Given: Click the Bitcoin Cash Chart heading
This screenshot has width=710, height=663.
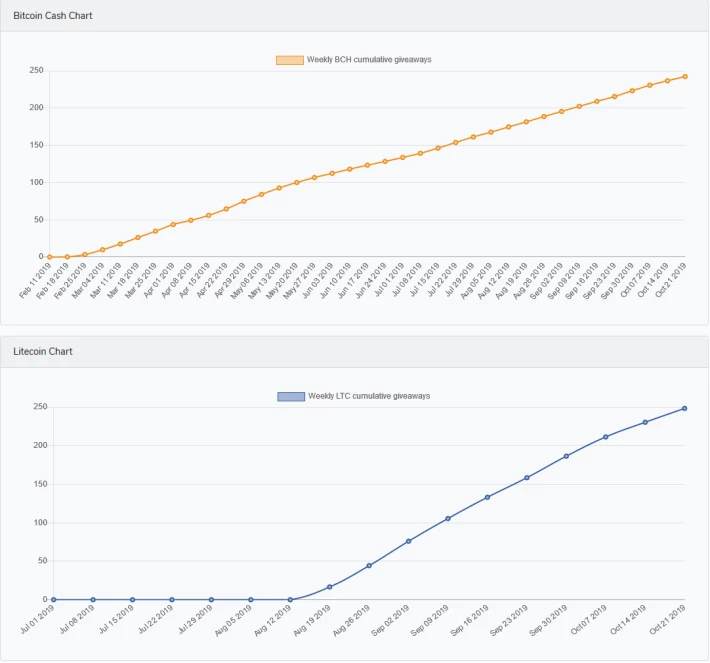Looking at the screenshot, I should [x=53, y=15].
